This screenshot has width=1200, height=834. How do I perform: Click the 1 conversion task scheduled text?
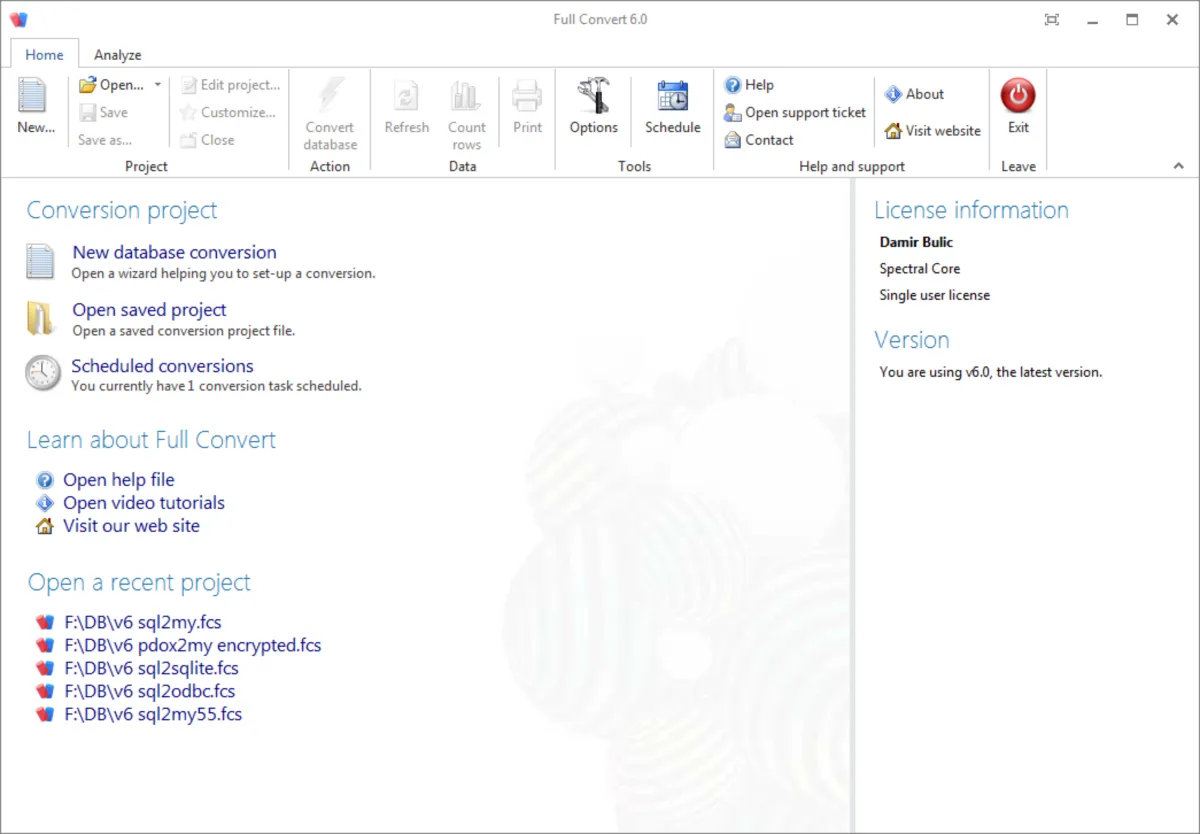point(216,385)
